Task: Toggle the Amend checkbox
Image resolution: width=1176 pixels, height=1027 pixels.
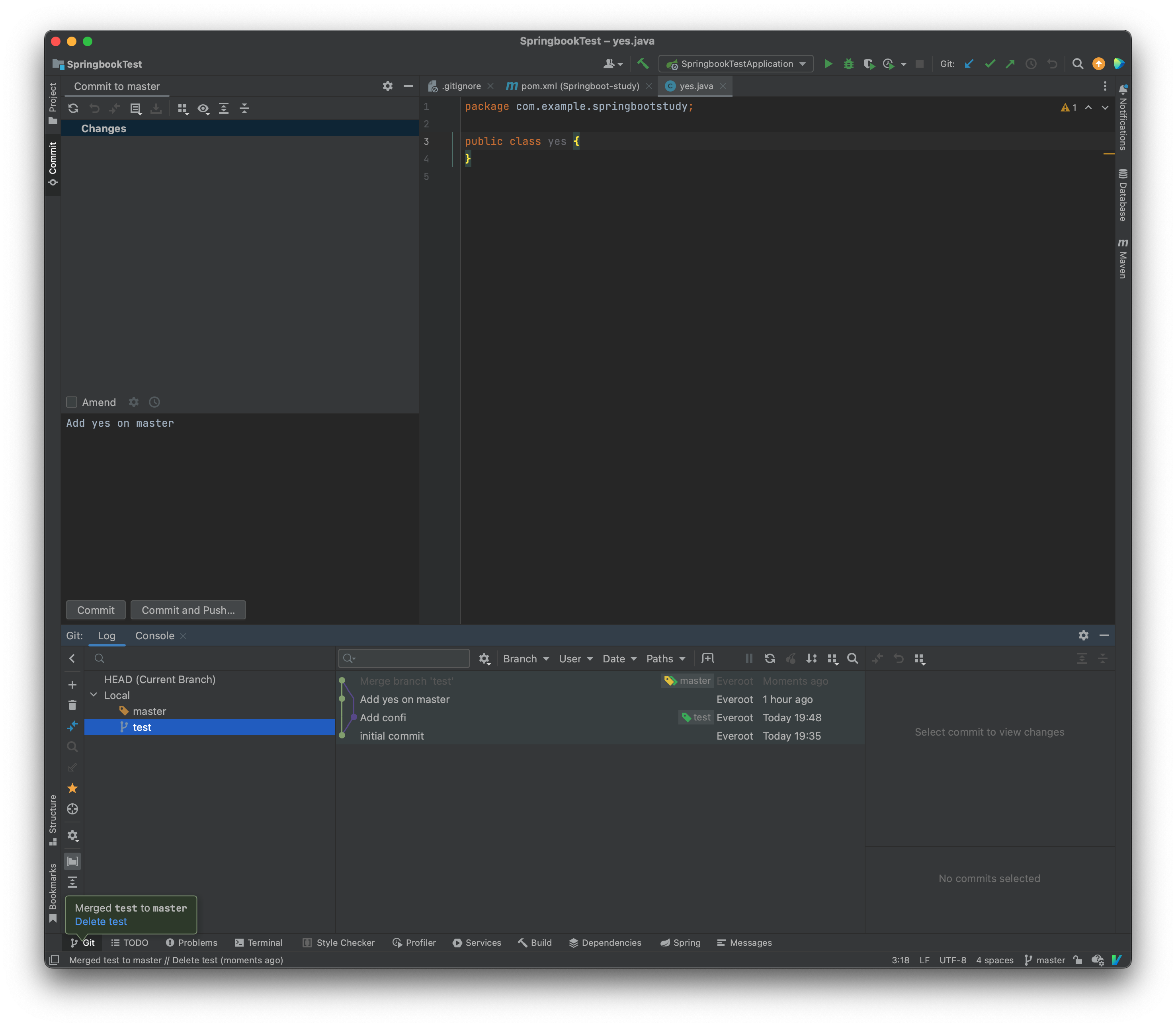Action: click(72, 402)
